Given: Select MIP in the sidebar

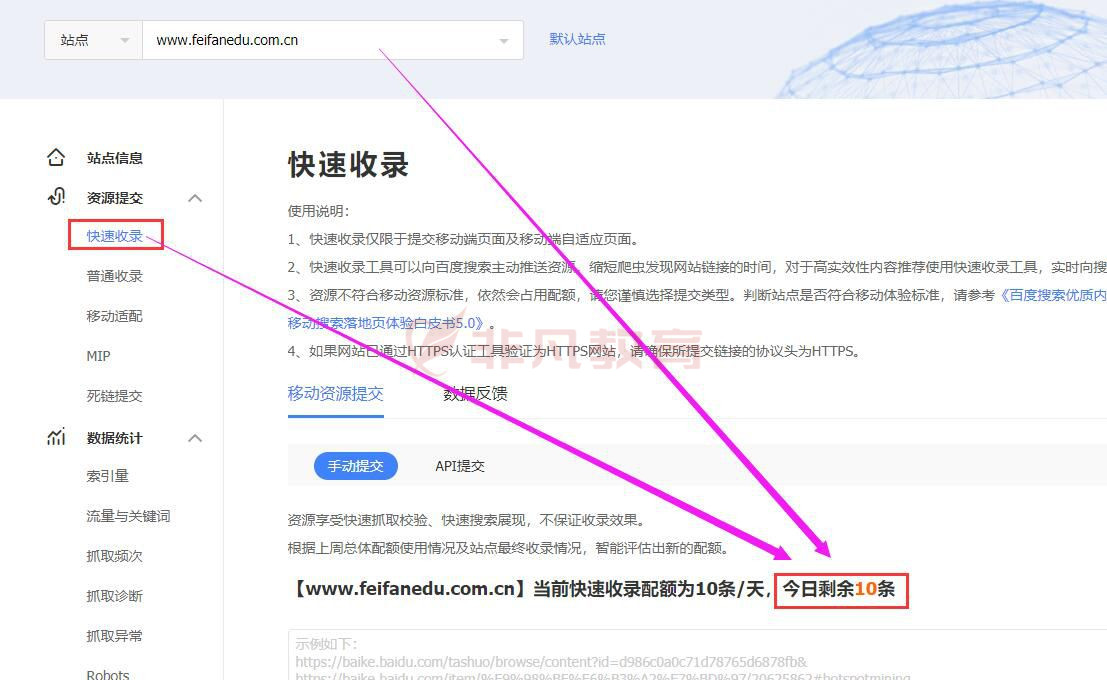Looking at the screenshot, I should (x=98, y=356).
